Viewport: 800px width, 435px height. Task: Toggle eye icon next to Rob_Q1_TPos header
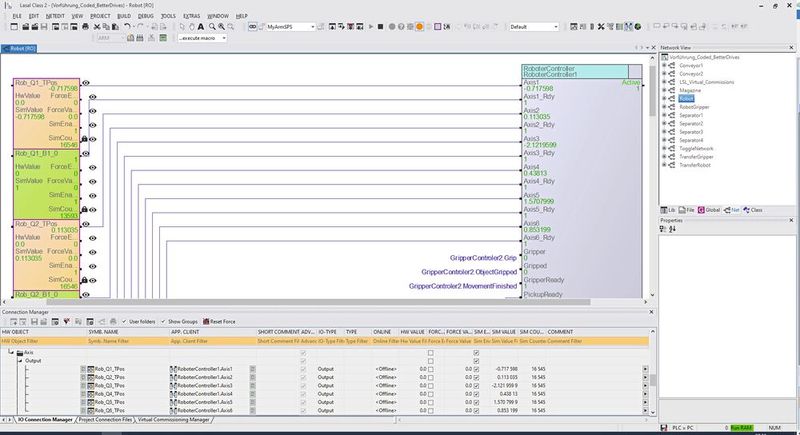(x=86, y=83)
